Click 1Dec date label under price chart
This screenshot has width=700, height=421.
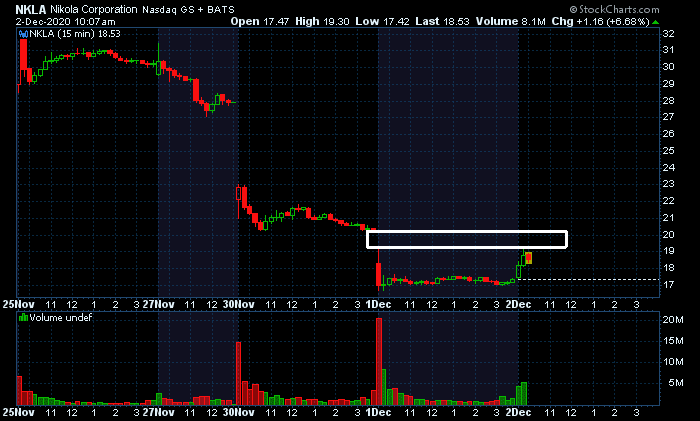[x=378, y=304]
